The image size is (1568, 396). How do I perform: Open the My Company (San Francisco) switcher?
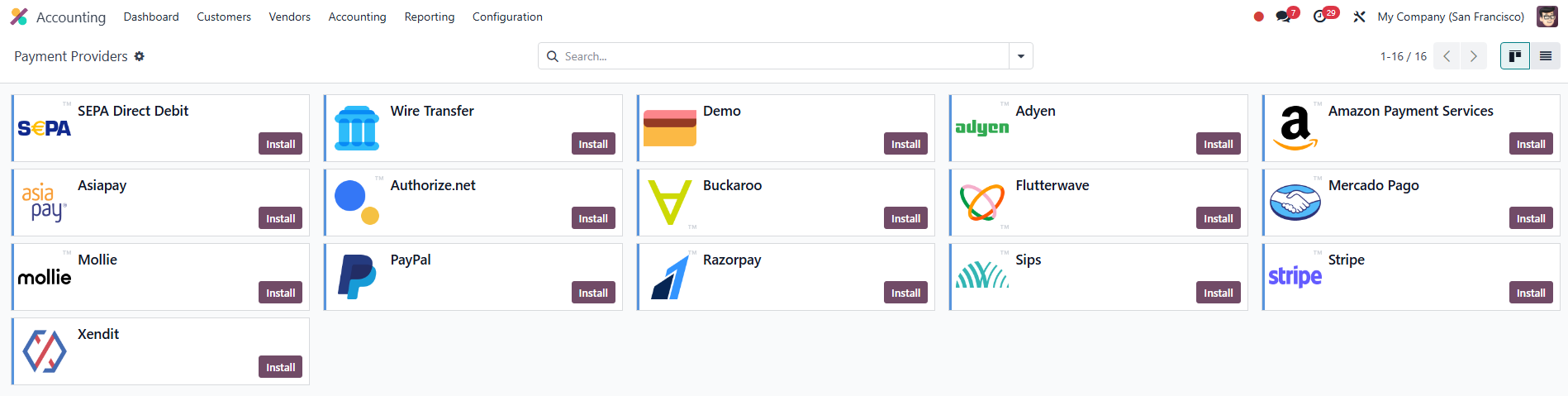1451,17
